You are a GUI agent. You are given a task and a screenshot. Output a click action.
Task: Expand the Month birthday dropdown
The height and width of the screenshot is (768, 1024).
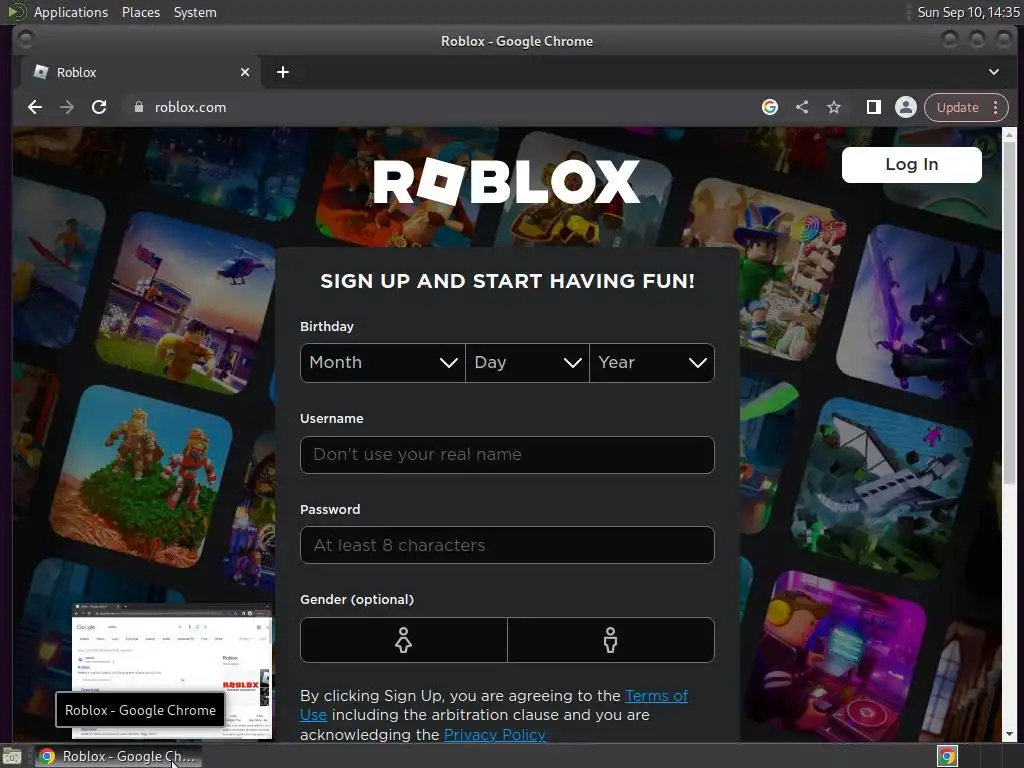pos(383,362)
